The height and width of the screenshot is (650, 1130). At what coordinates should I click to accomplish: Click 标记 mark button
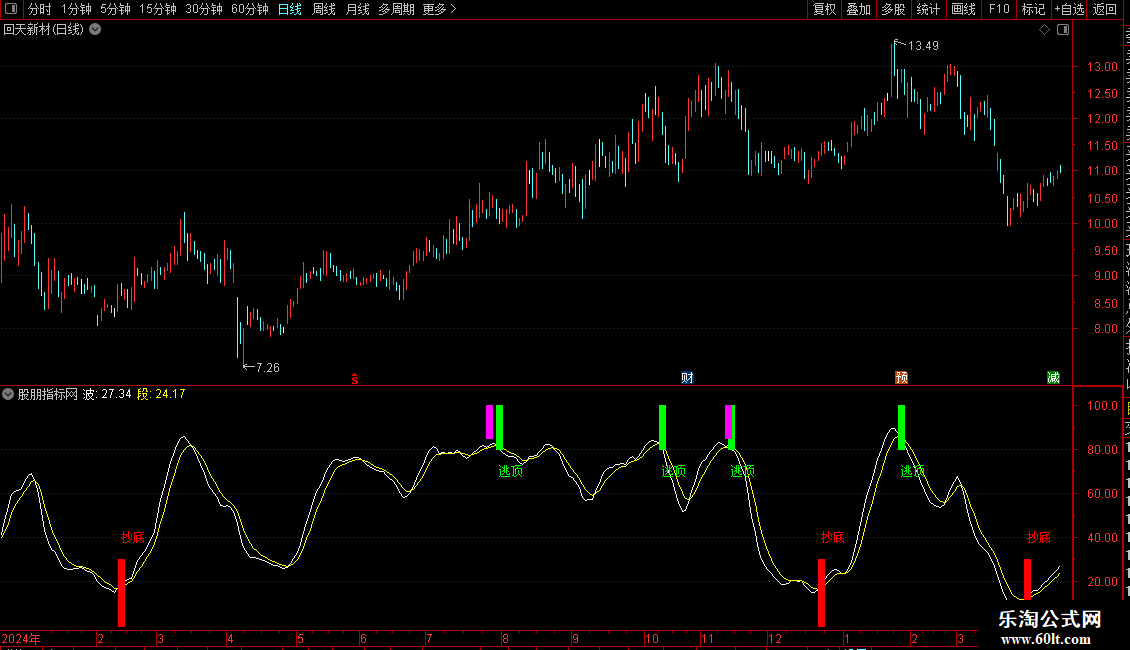[x=1033, y=9]
